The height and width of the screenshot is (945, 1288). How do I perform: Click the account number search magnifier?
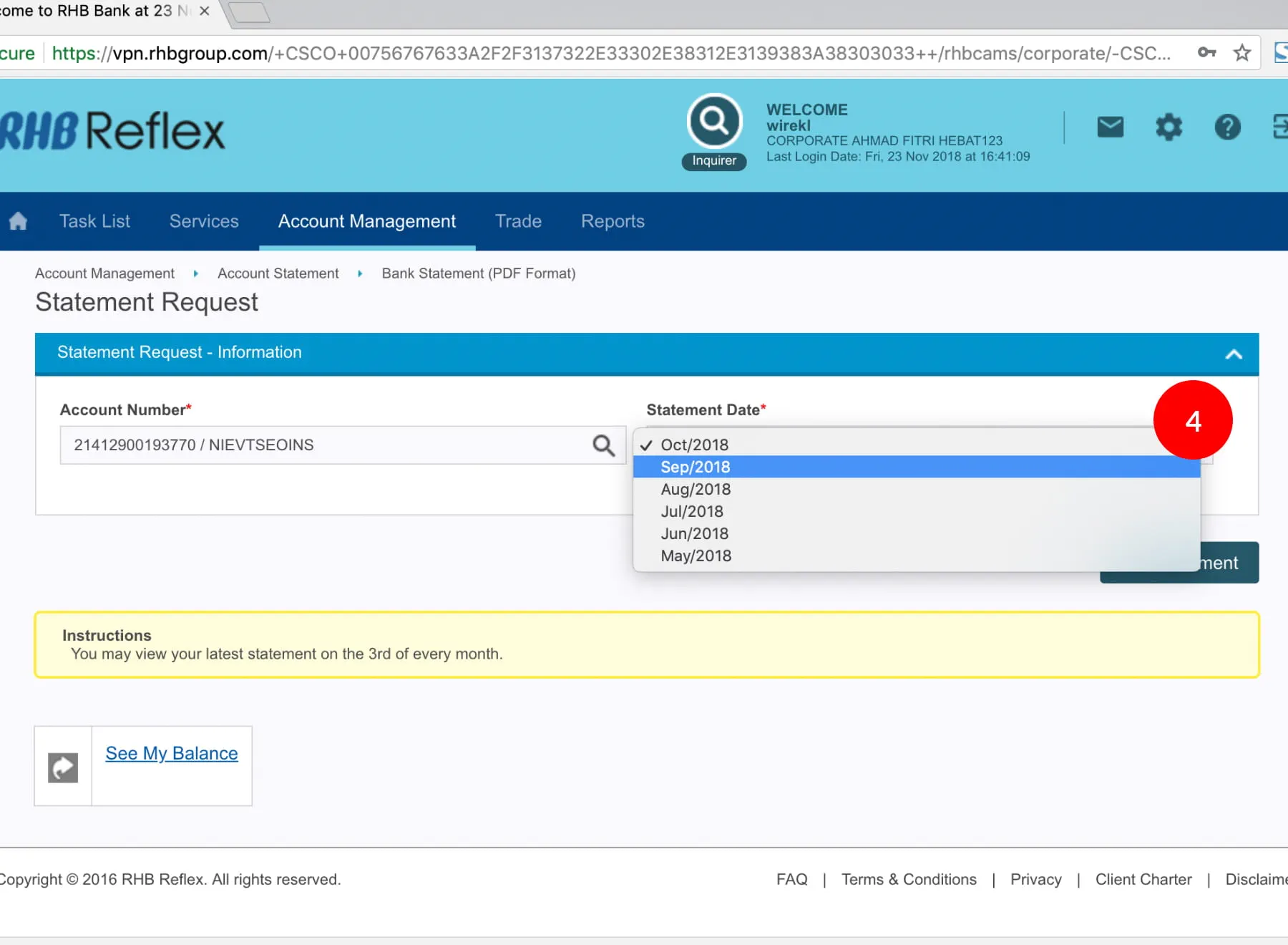(603, 445)
